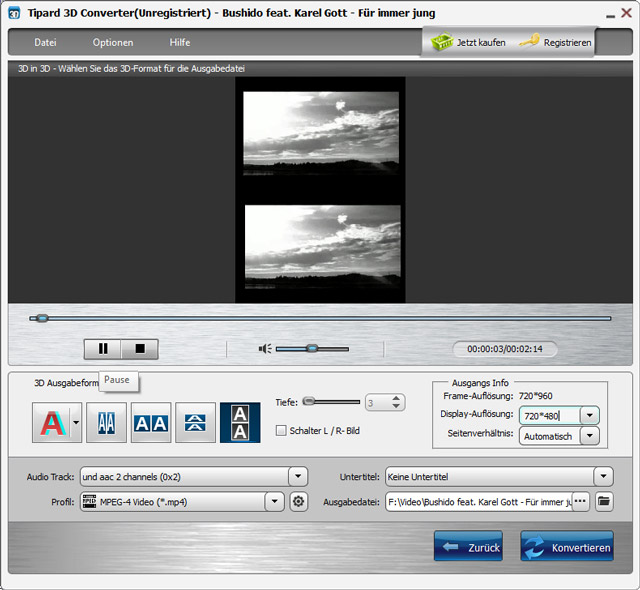Viewport: 640px width, 590px height.
Task: Browse output file with ellipsis button
Action: click(x=580, y=501)
